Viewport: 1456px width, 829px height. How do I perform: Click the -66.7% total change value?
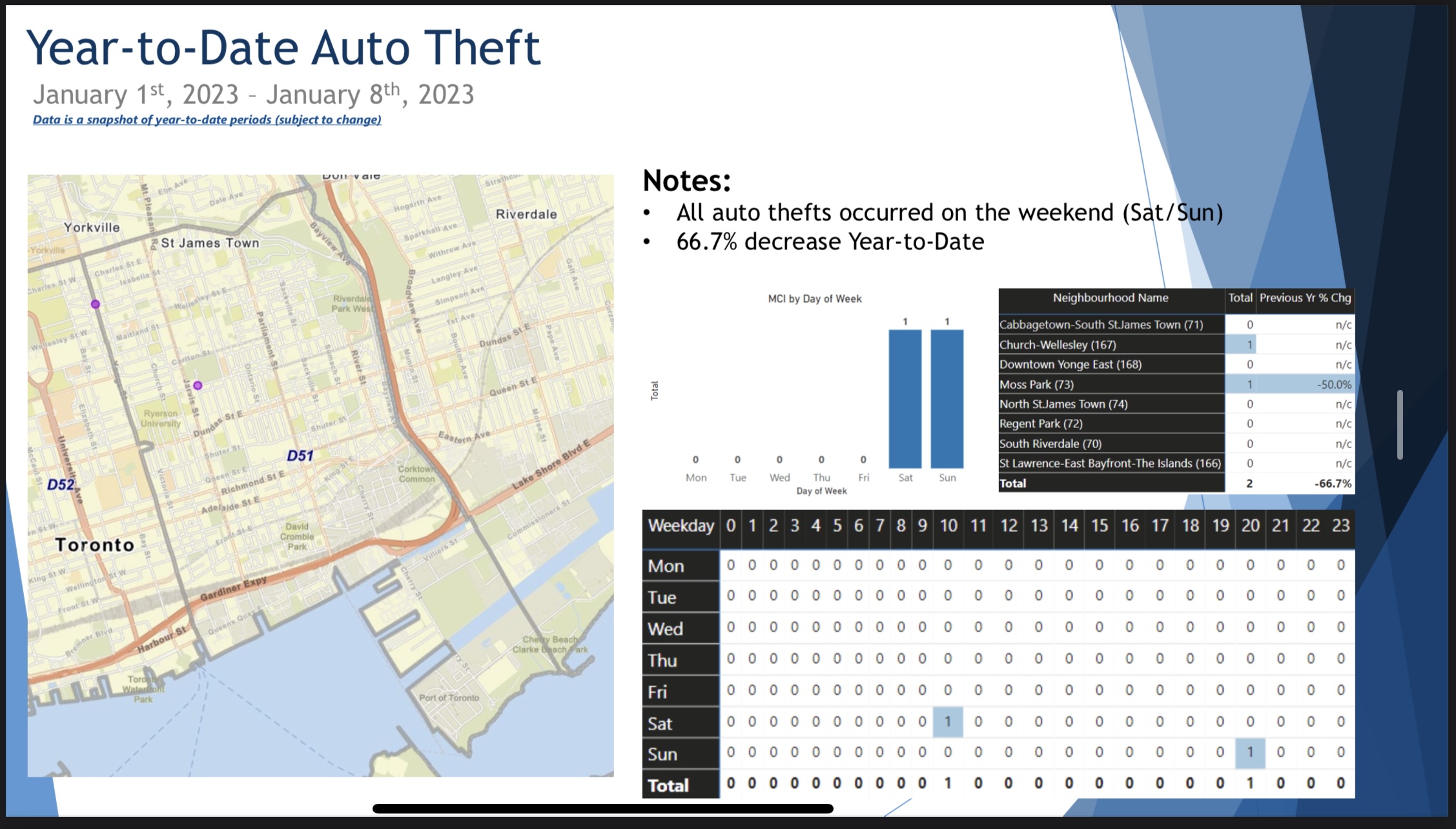pyautogui.click(x=1333, y=484)
